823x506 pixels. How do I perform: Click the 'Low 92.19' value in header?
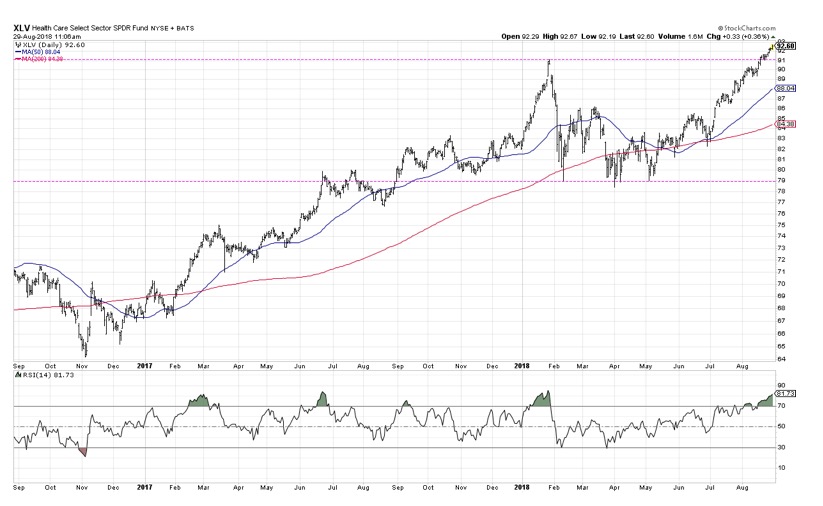[598, 37]
